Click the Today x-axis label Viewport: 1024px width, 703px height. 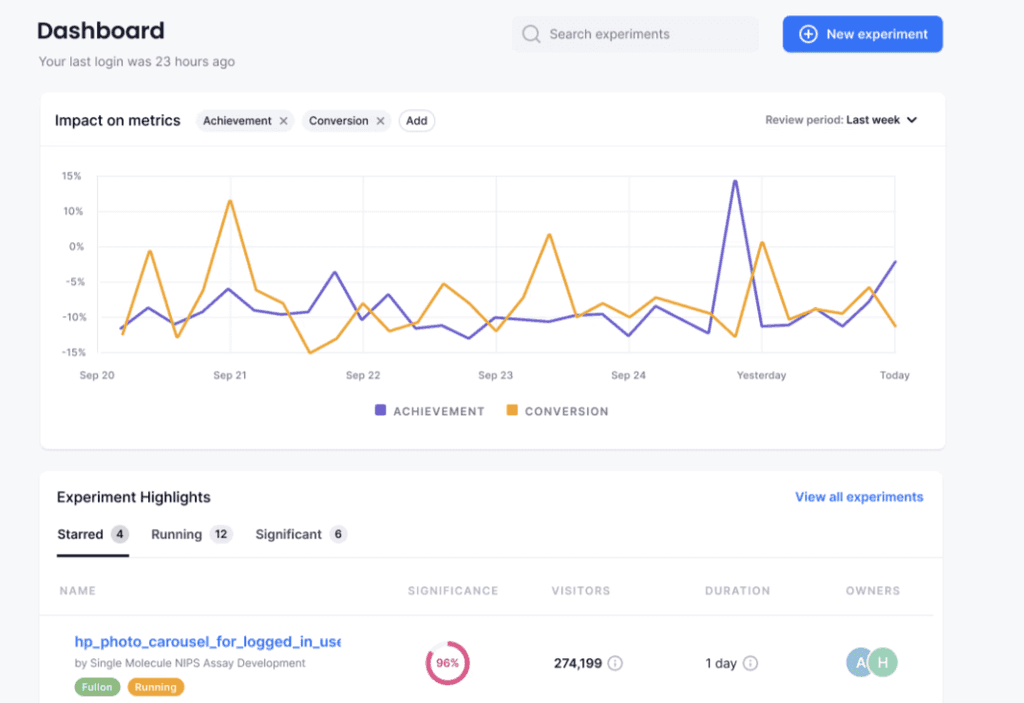895,376
